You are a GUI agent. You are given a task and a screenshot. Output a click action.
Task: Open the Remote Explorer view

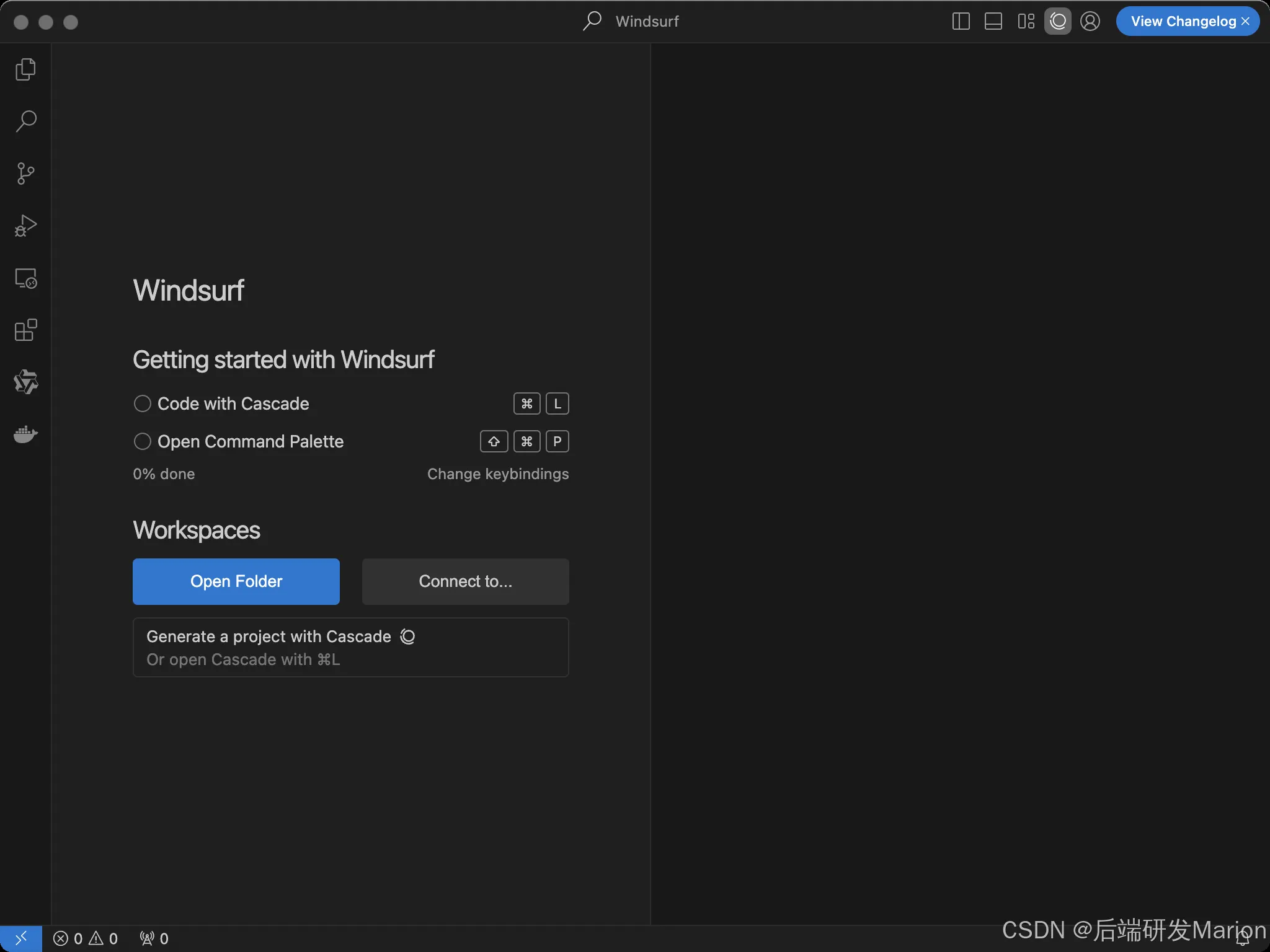coord(25,278)
